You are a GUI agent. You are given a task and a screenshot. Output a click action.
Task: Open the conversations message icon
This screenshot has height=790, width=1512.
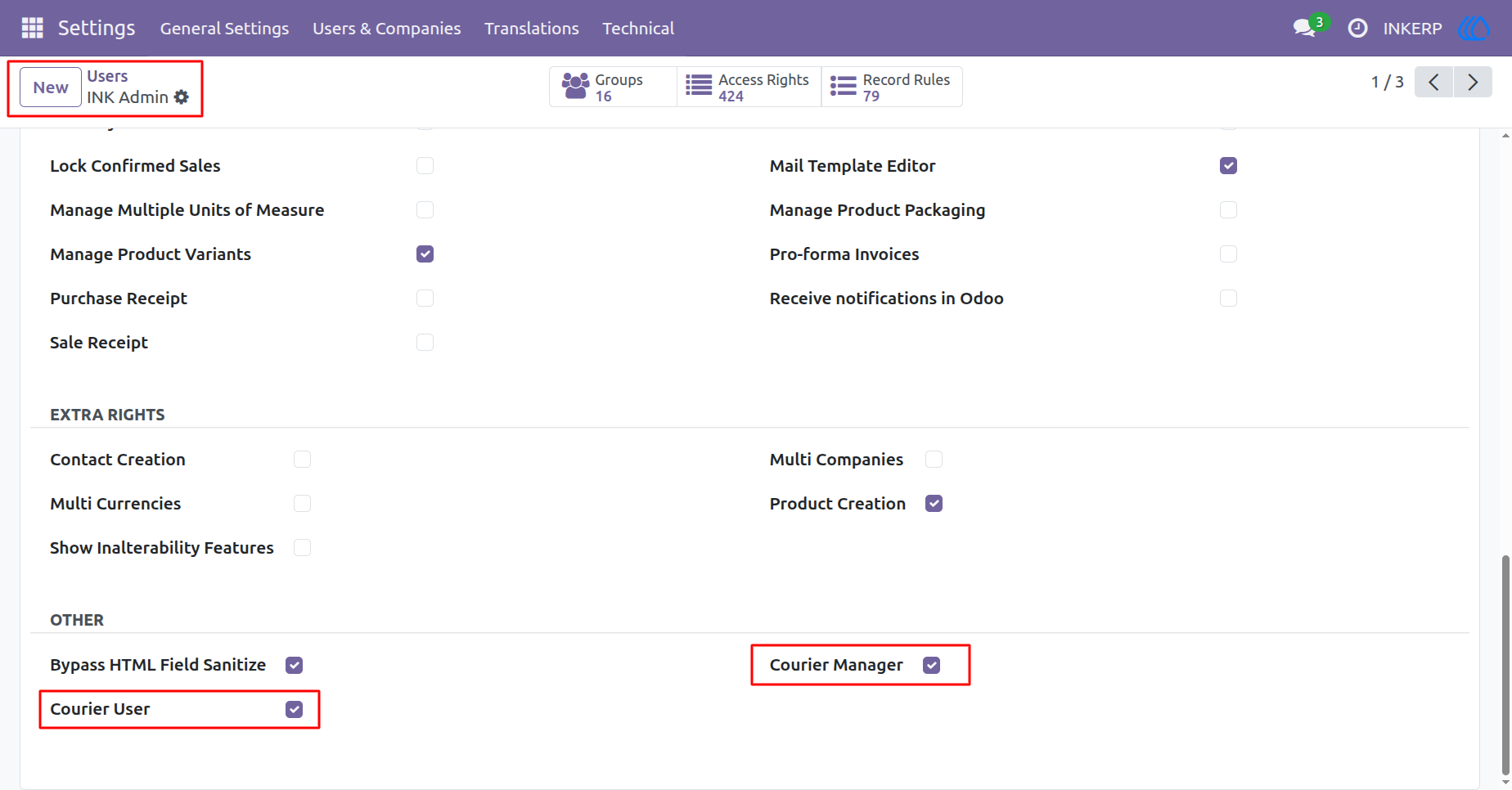1305,28
